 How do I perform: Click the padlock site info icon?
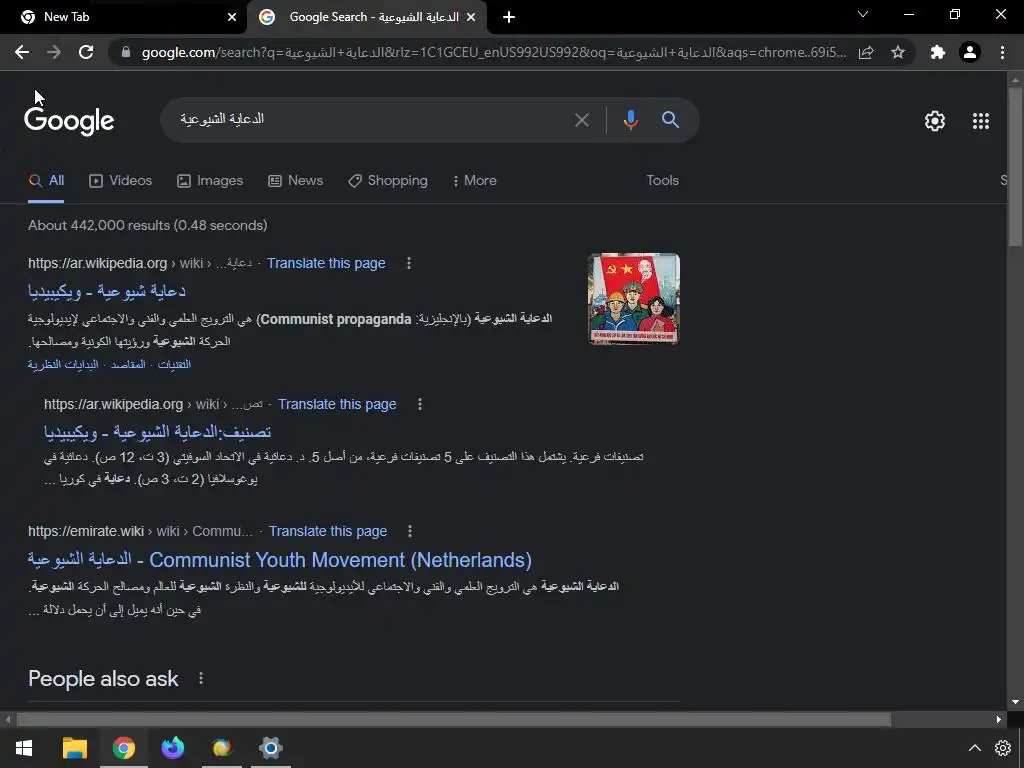point(126,52)
